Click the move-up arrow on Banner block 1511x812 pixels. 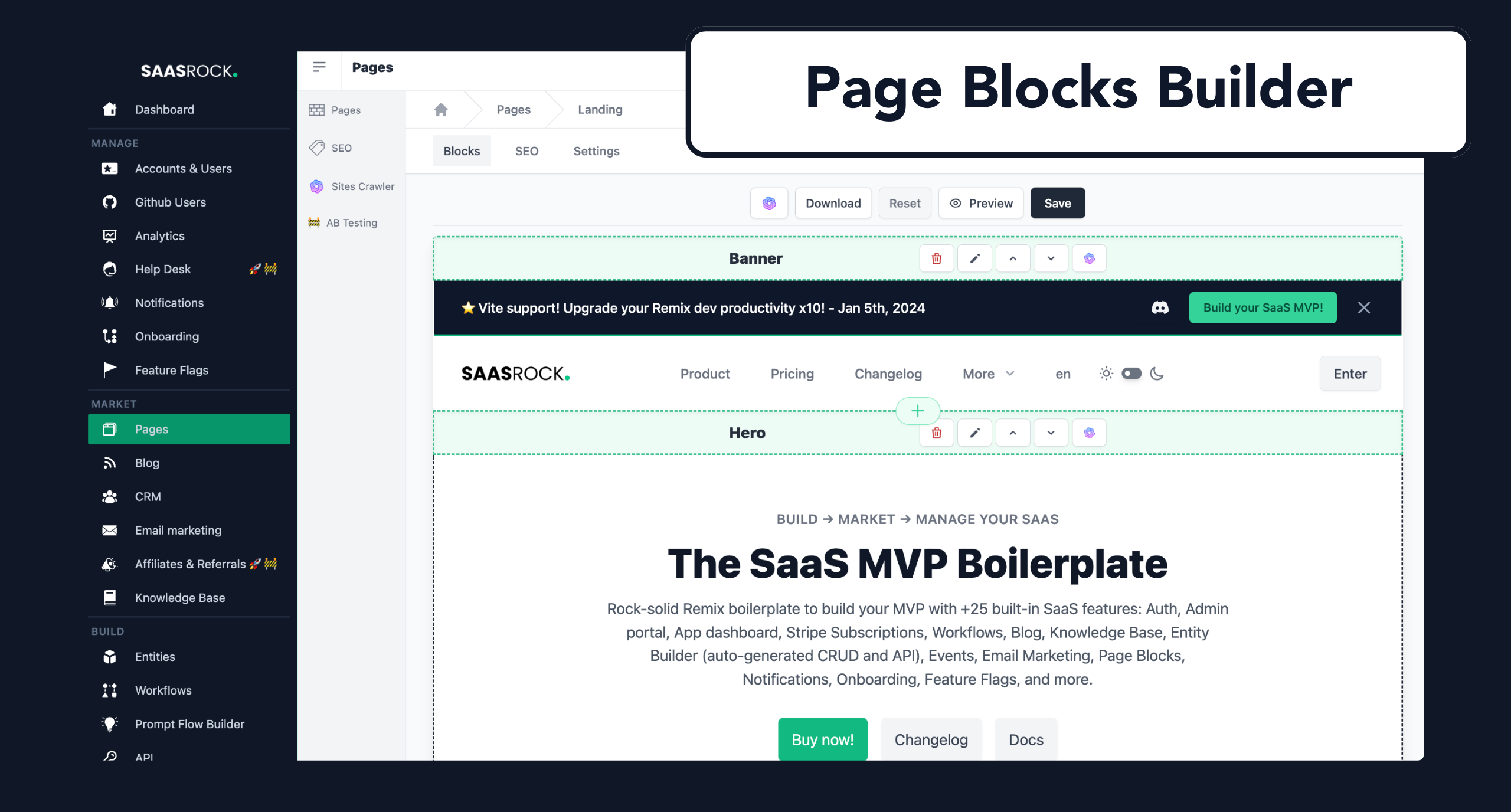tap(1012, 258)
